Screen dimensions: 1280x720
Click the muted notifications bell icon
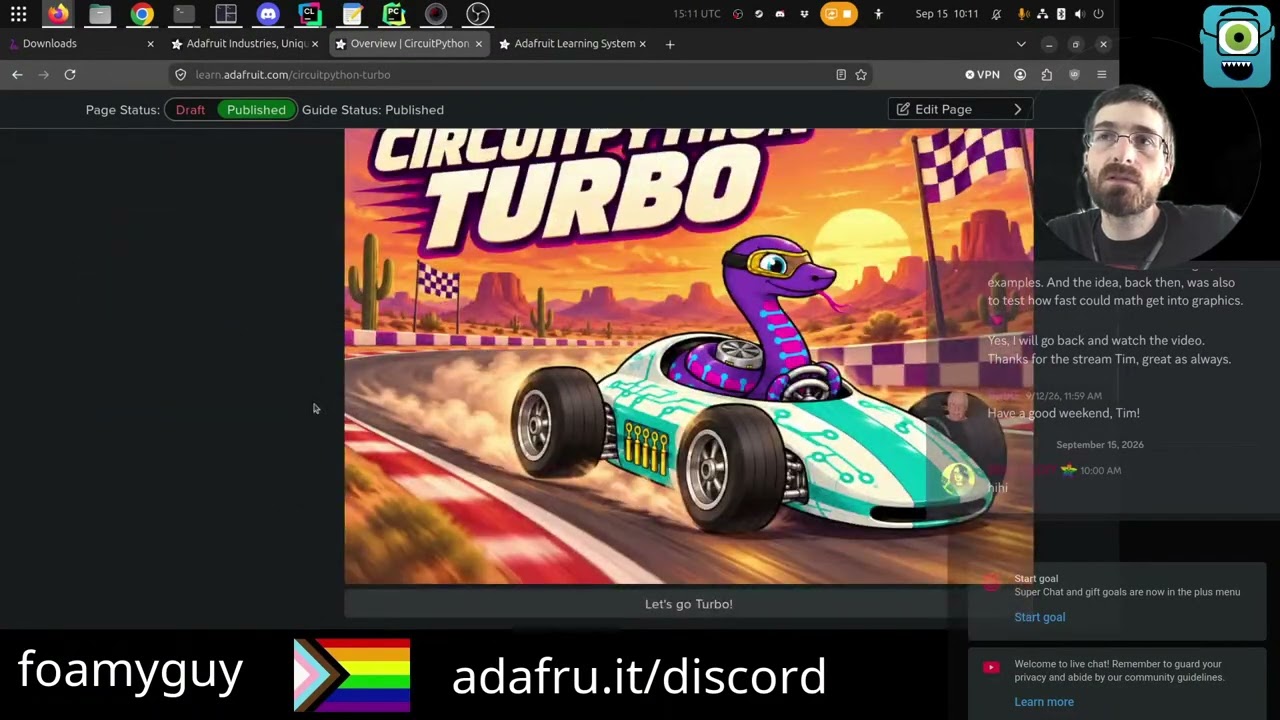tap(996, 14)
